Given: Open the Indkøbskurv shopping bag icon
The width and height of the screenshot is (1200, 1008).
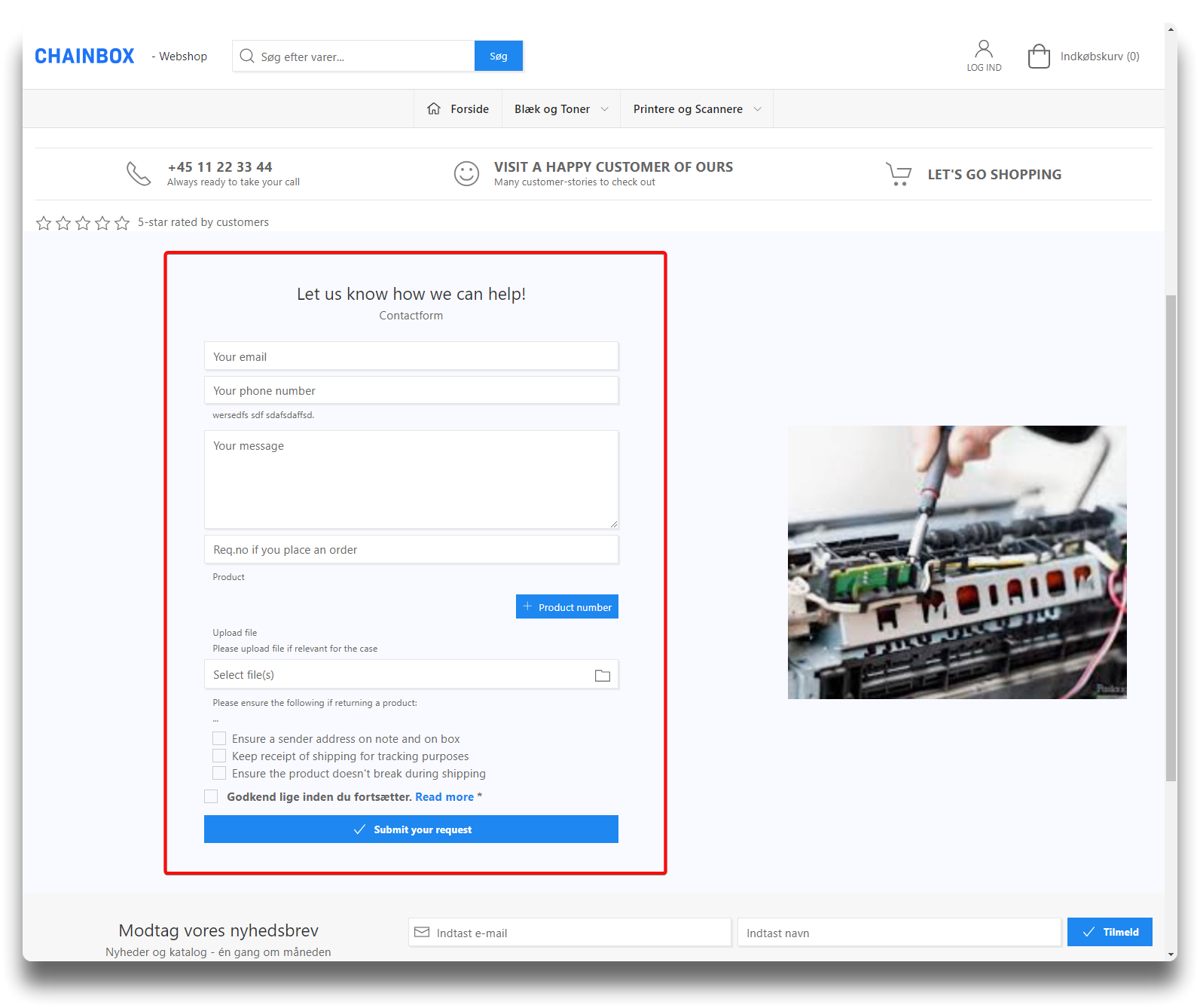Looking at the screenshot, I should pyautogui.click(x=1039, y=57).
